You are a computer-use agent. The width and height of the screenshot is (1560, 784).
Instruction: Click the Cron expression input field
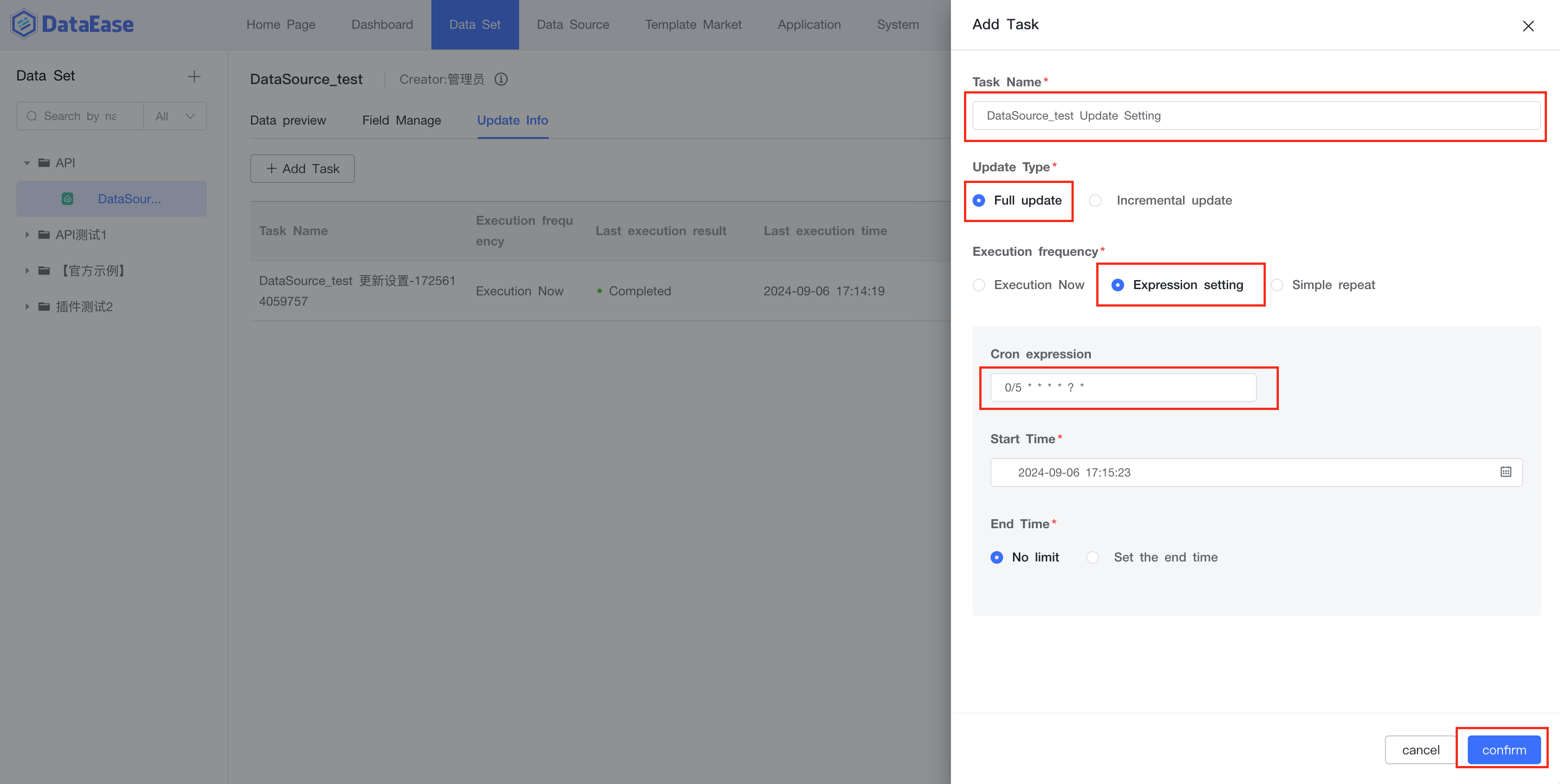pyautogui.click(x=1123, y=388)
